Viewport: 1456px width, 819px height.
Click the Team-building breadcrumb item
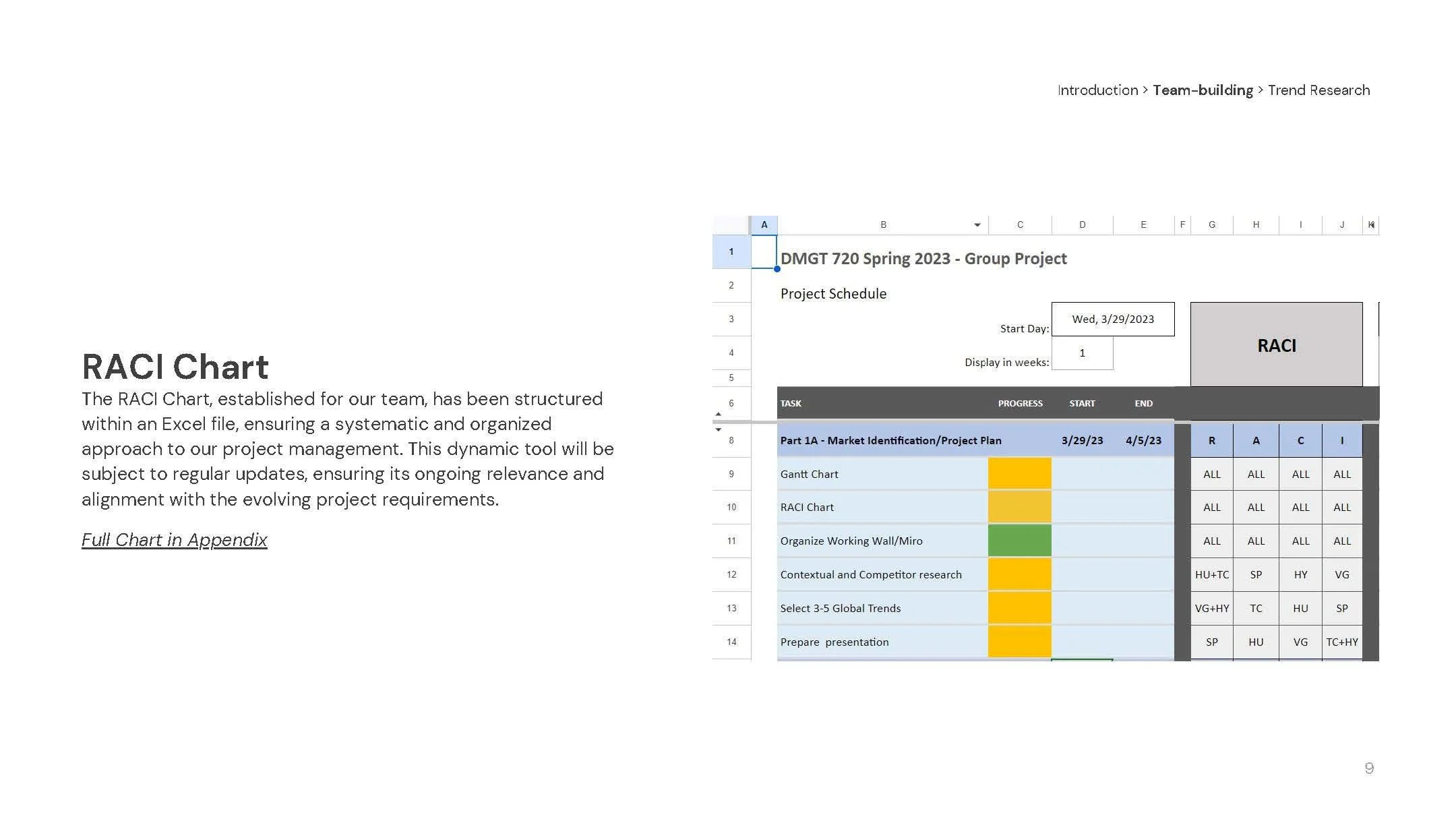tap(1202, 90)
